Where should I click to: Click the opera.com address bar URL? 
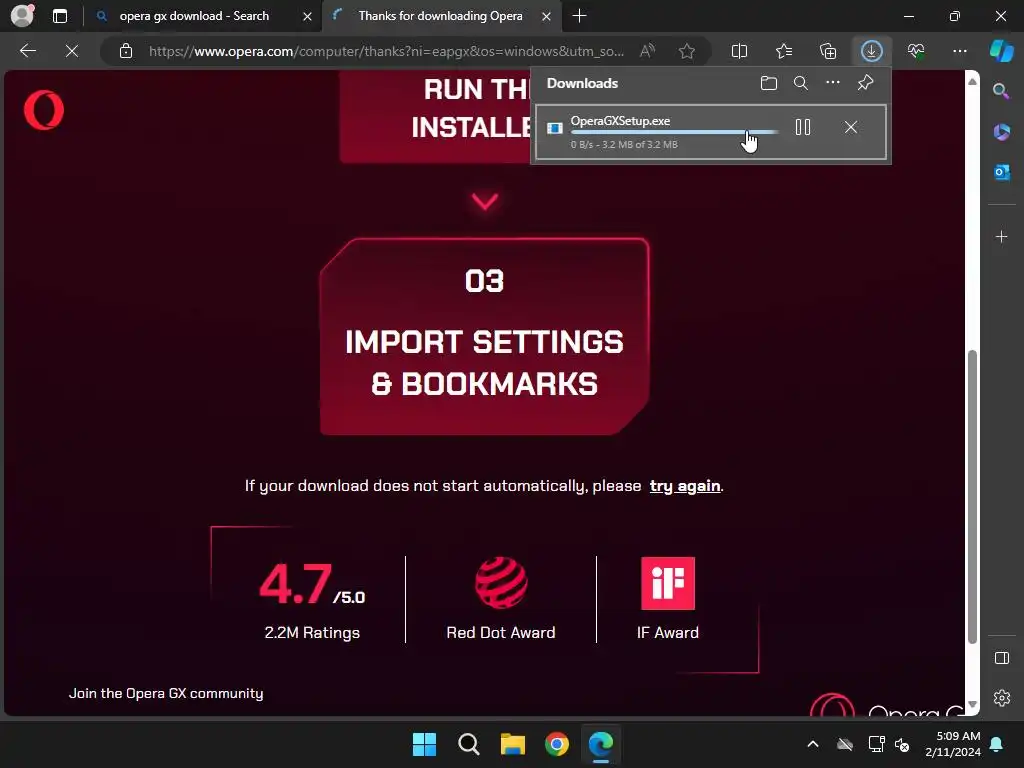(386, 51)
